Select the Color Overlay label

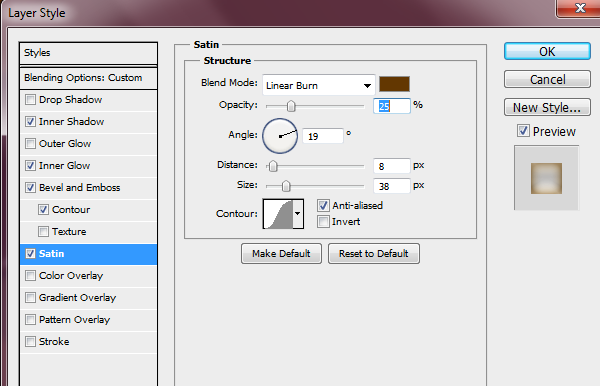click(71, 275)
